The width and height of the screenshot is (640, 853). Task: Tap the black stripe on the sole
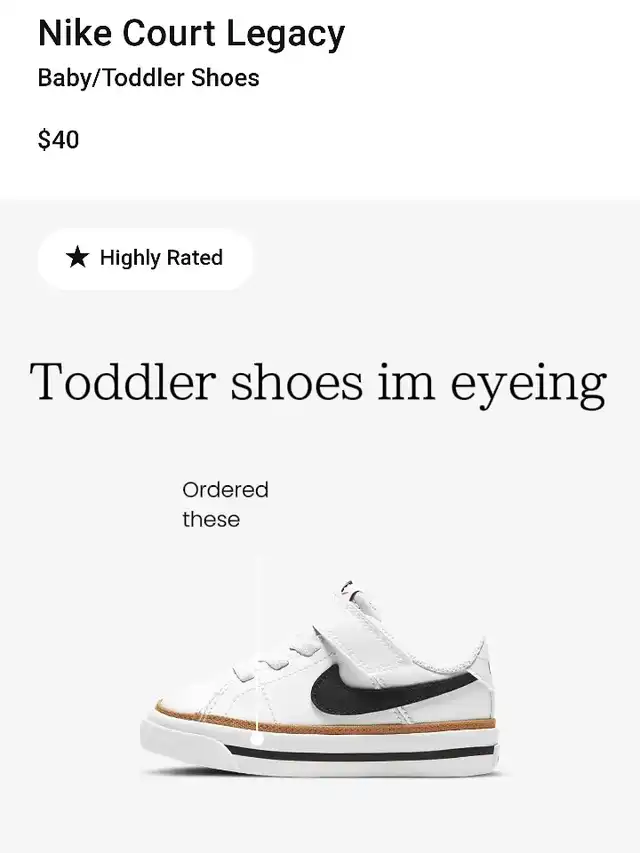[x=359, y=754]
